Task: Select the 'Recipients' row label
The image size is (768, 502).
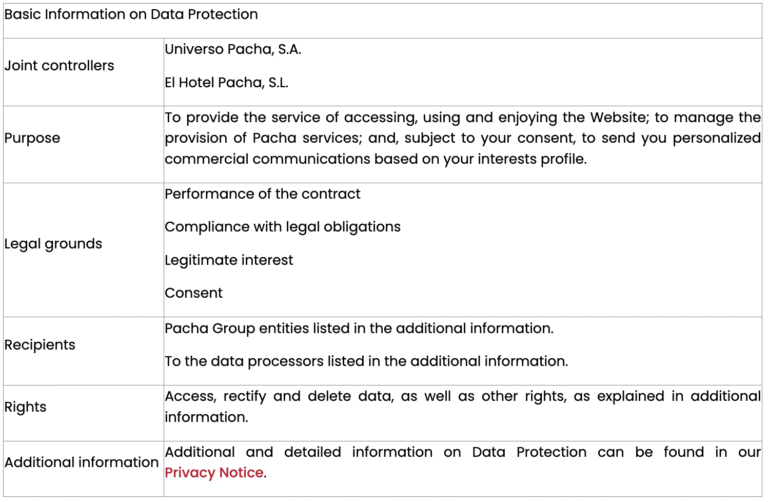Action: pos(39,345)
